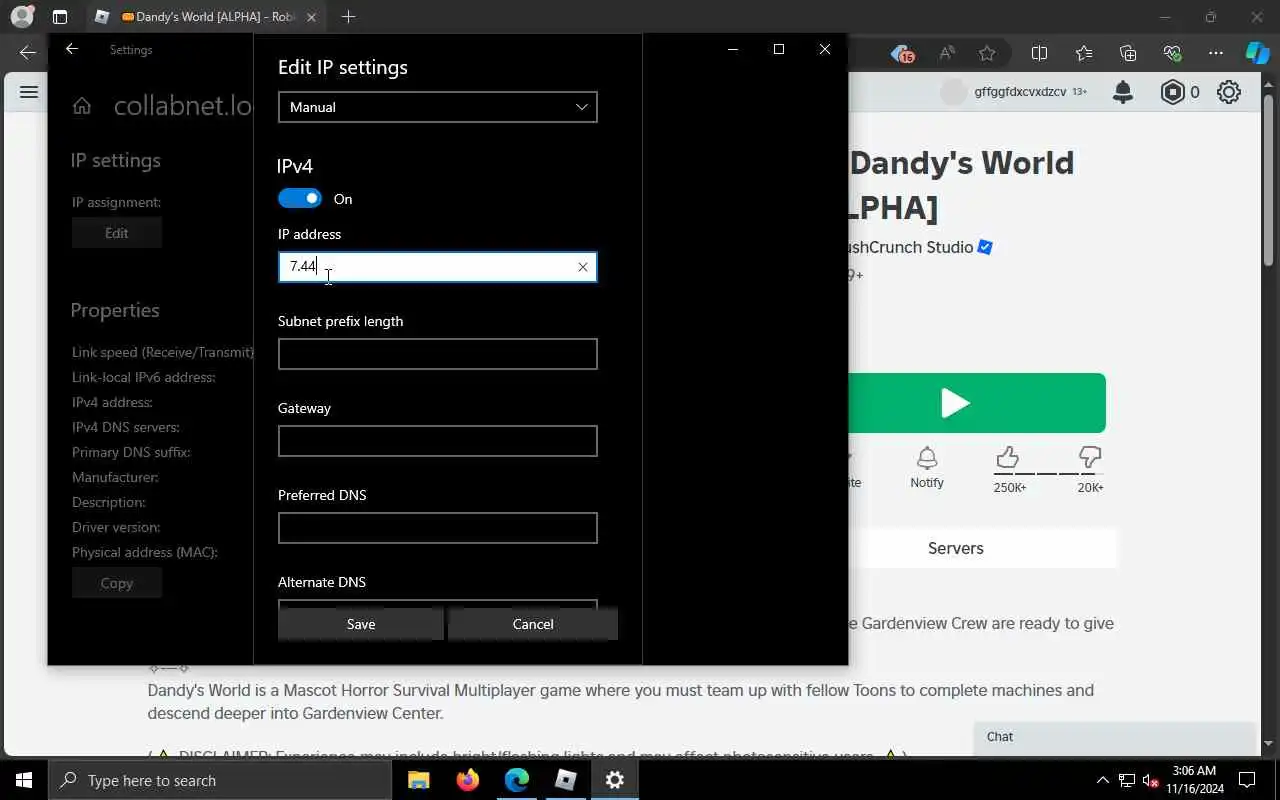This screenshot has width=1280, height=800.
Task: Open File Explorer from the taskbar
Action: pyautogui.click(x=418, y=780)
